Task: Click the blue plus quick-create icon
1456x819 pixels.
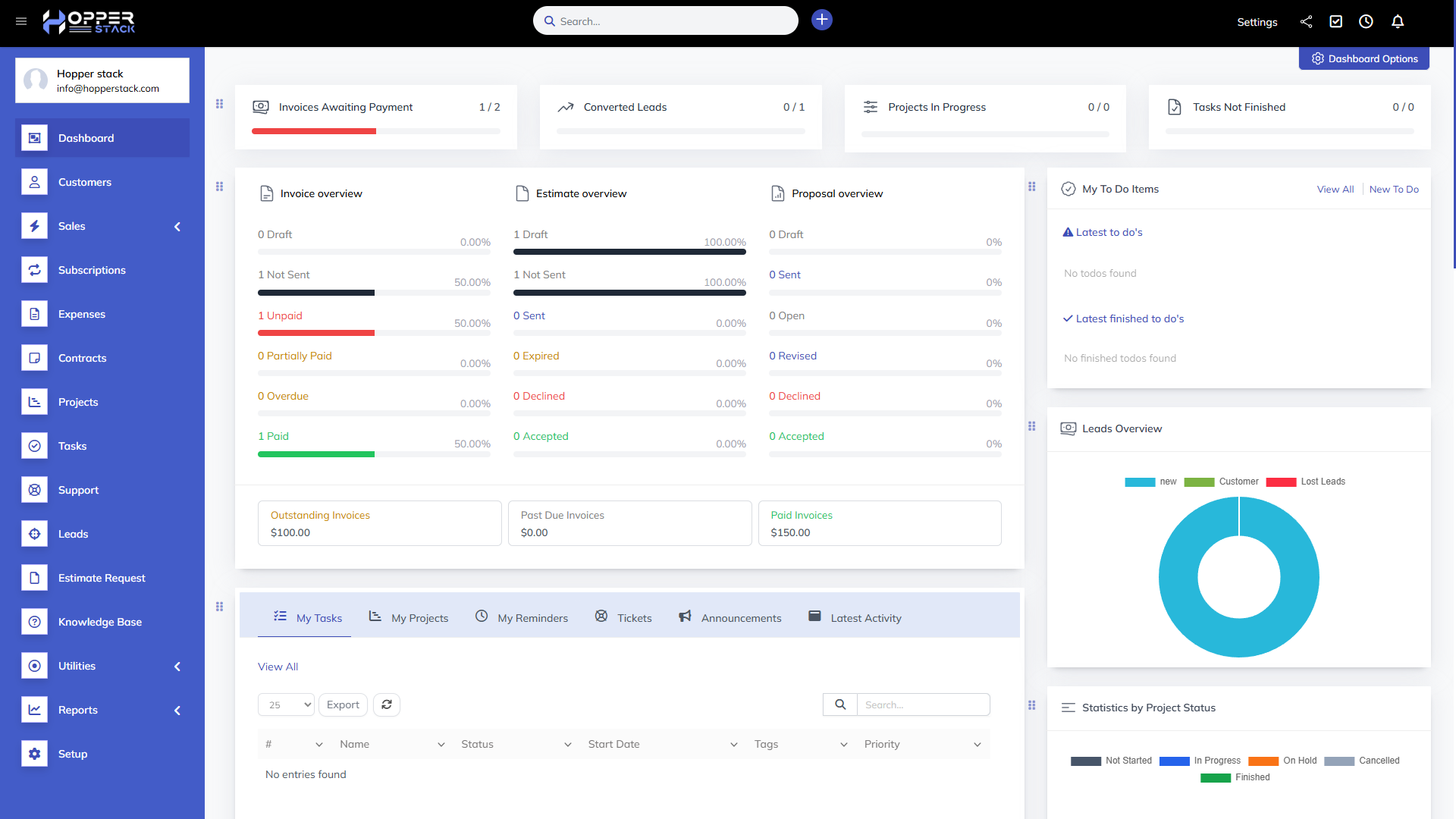Action: (x=822, y=20)
